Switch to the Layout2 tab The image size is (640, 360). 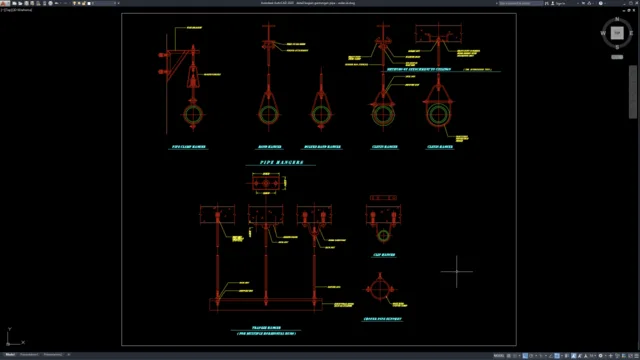click(53, 355)
